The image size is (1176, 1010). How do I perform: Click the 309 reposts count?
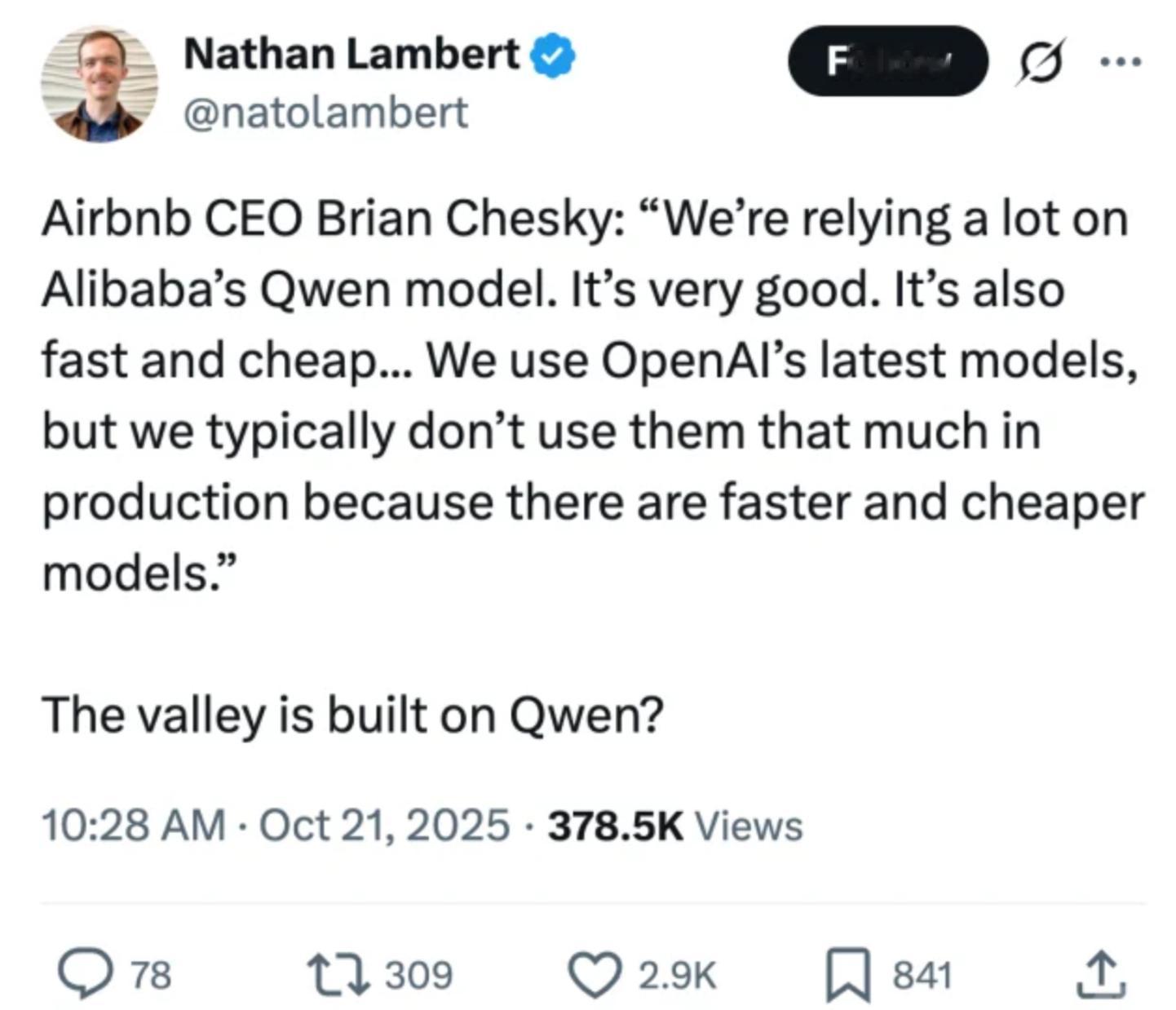click(x=418, y=975)
